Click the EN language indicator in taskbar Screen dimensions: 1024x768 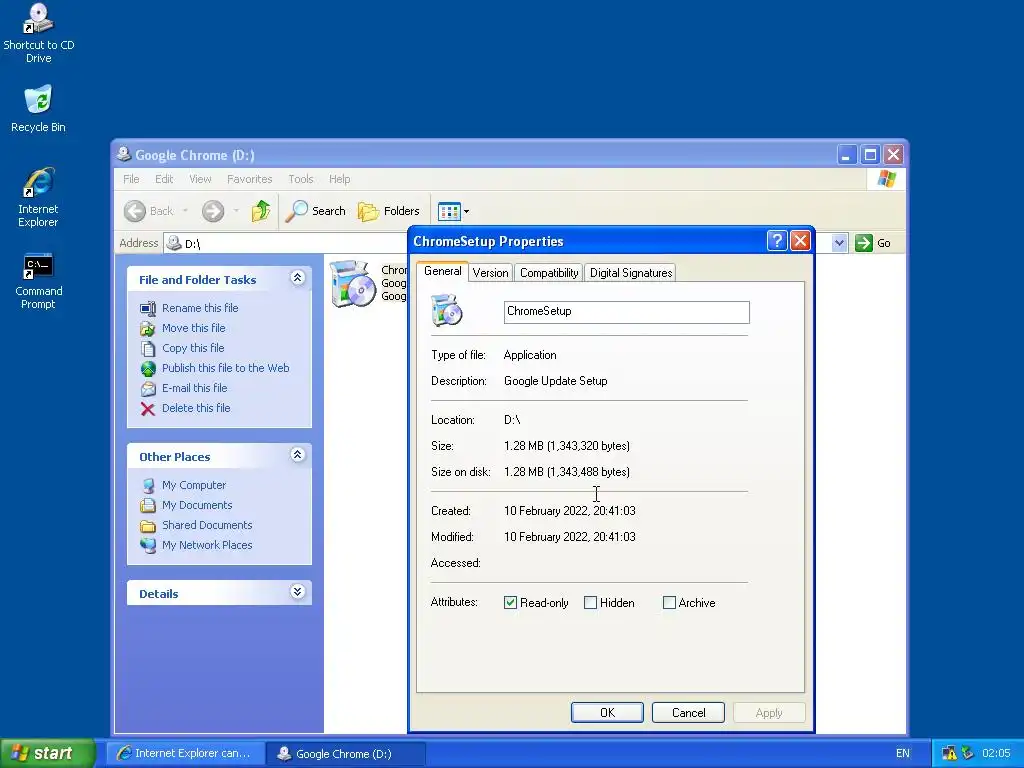pos(903,753)
